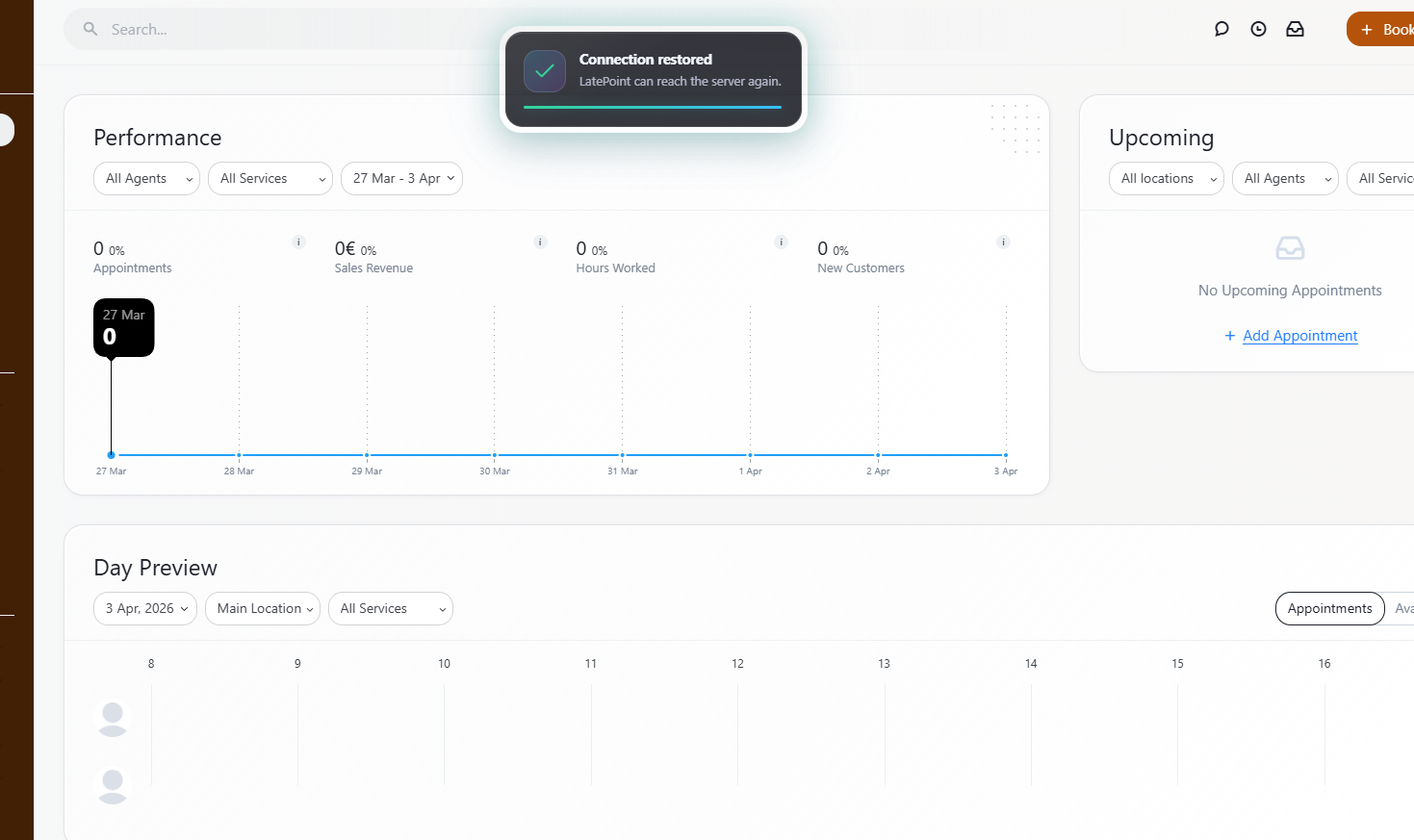Click the 29 Mar data point on chart
This screenshot has width=1414, height=840.
[x=367, y=455]
